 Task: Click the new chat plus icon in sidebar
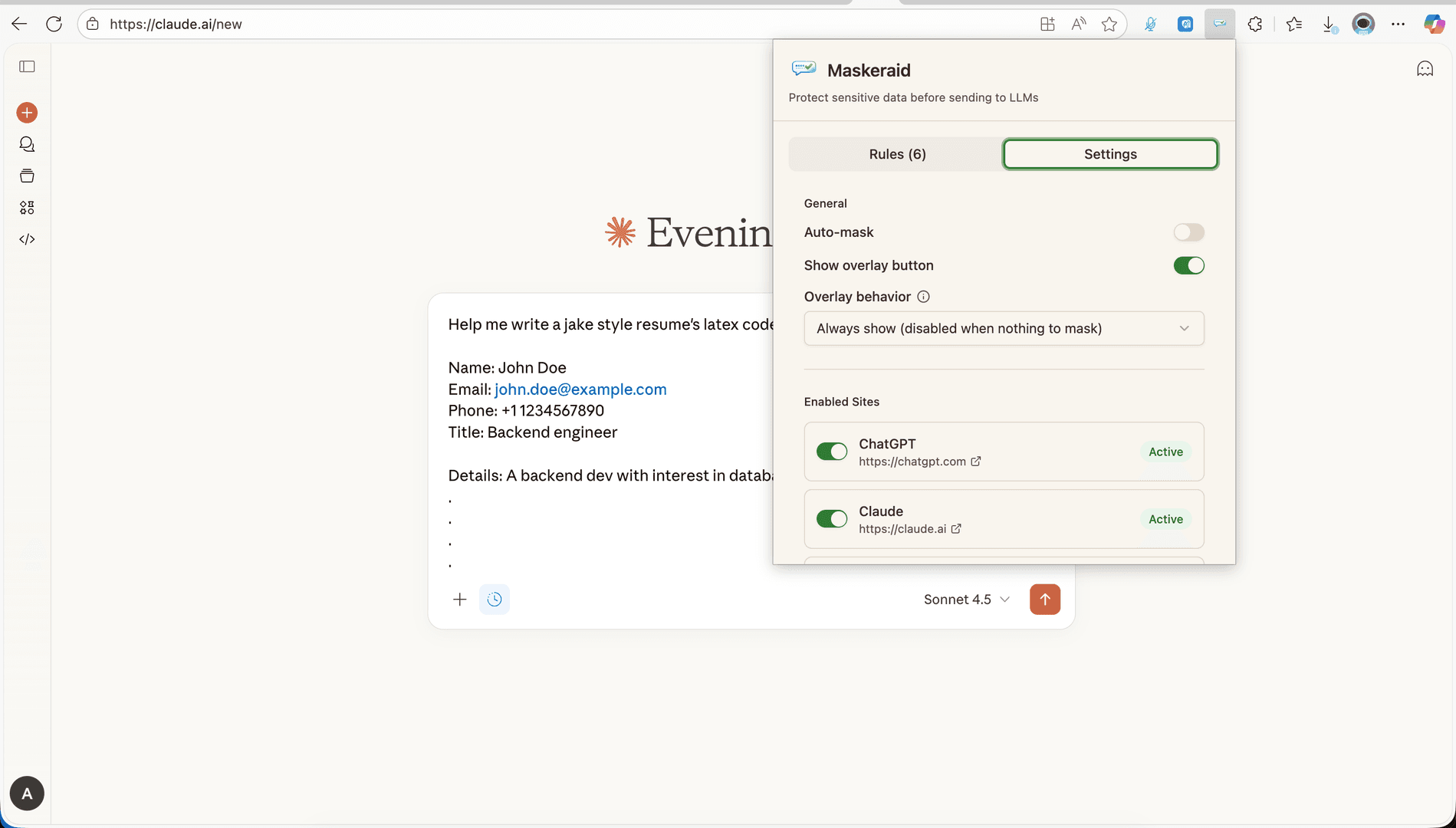[27, 113]
